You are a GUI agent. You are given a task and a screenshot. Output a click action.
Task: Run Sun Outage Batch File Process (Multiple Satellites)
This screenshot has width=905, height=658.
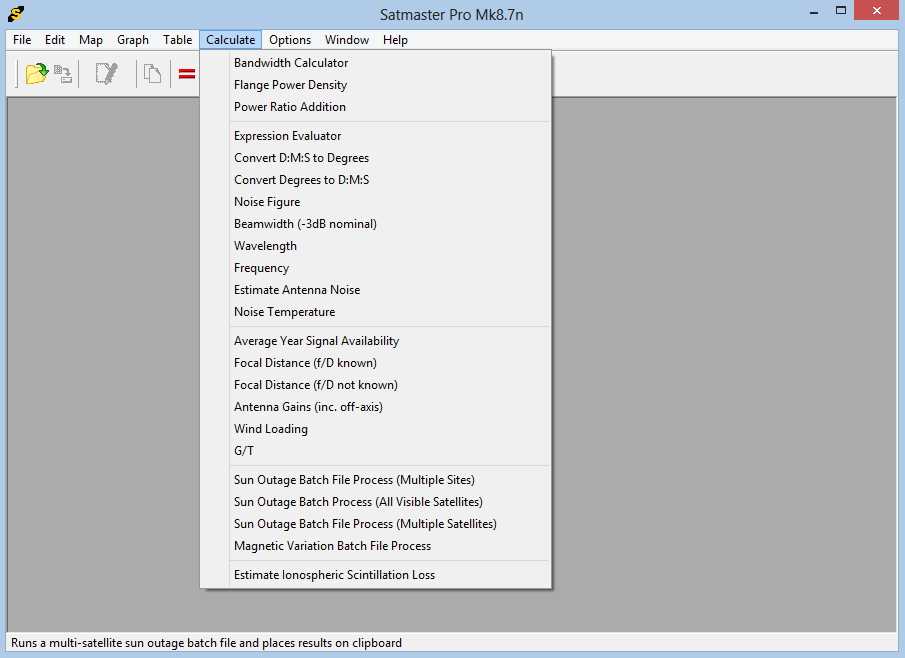376,524
